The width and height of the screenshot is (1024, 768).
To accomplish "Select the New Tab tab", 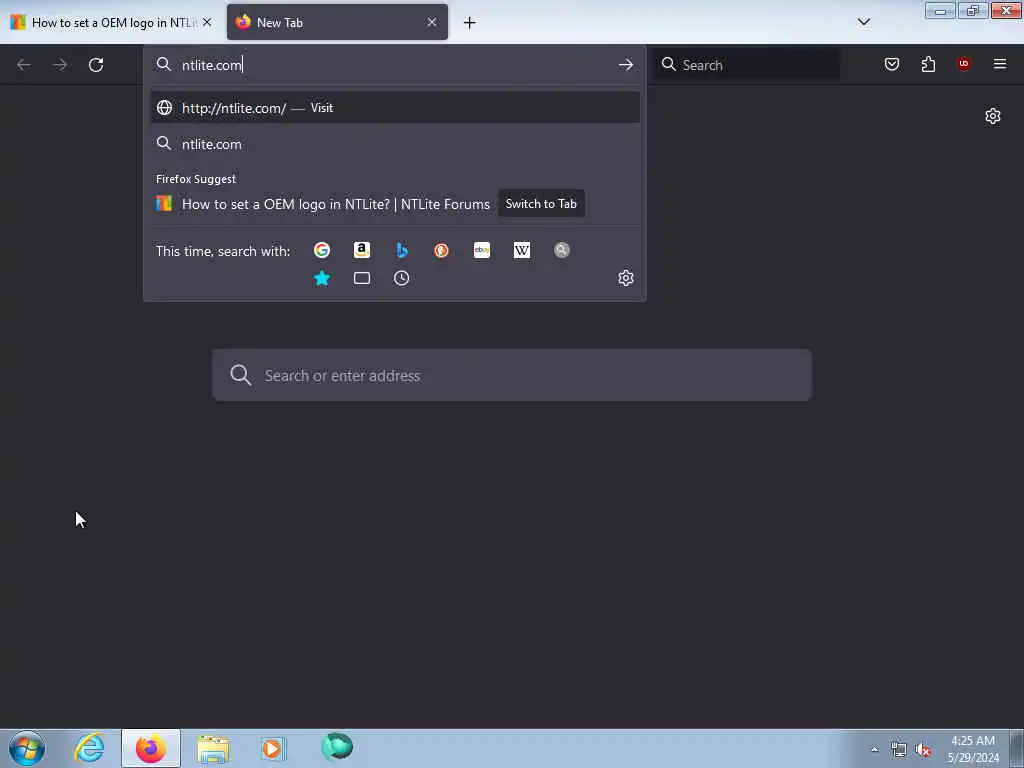I will pyautogui.click(x=337, y=22).
